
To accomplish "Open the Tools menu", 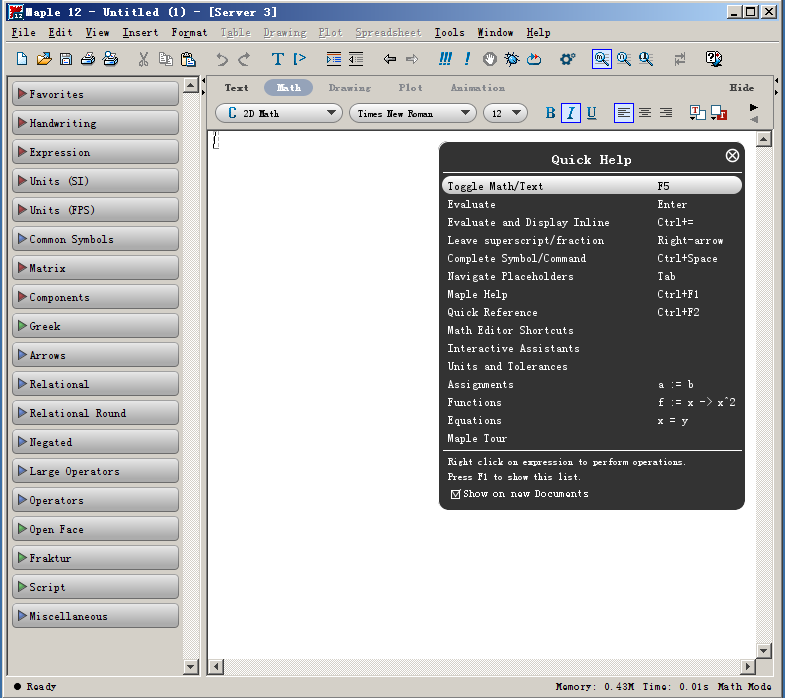I will (449, 33).
